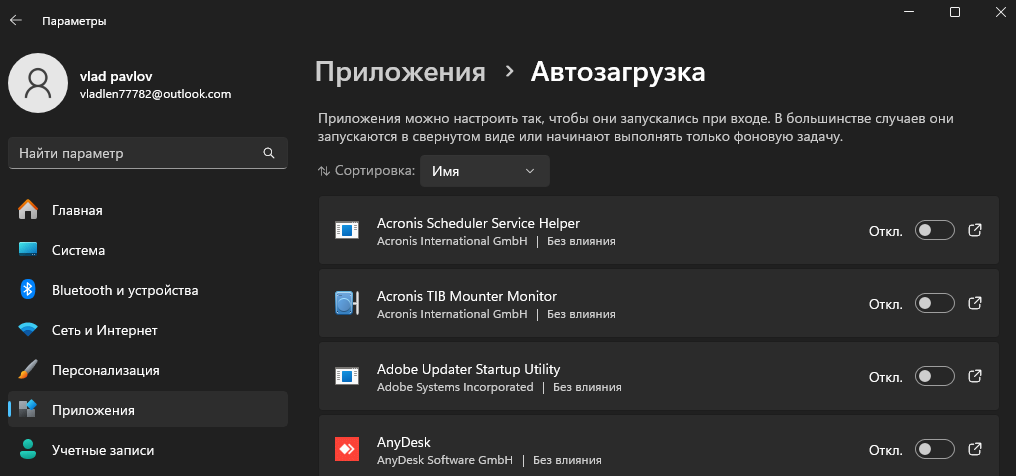Open external link icon for Acronis TIB Mounter Monitor
1016x476 pixels.
click(975, 302)
